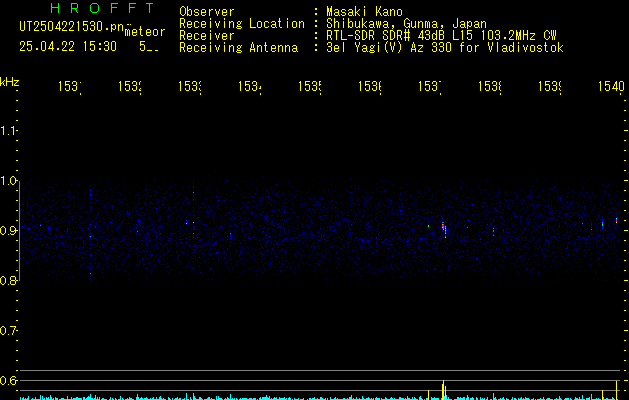Click the 'Observer' field label
Viewport: 629px width, 400px height.
207,12
